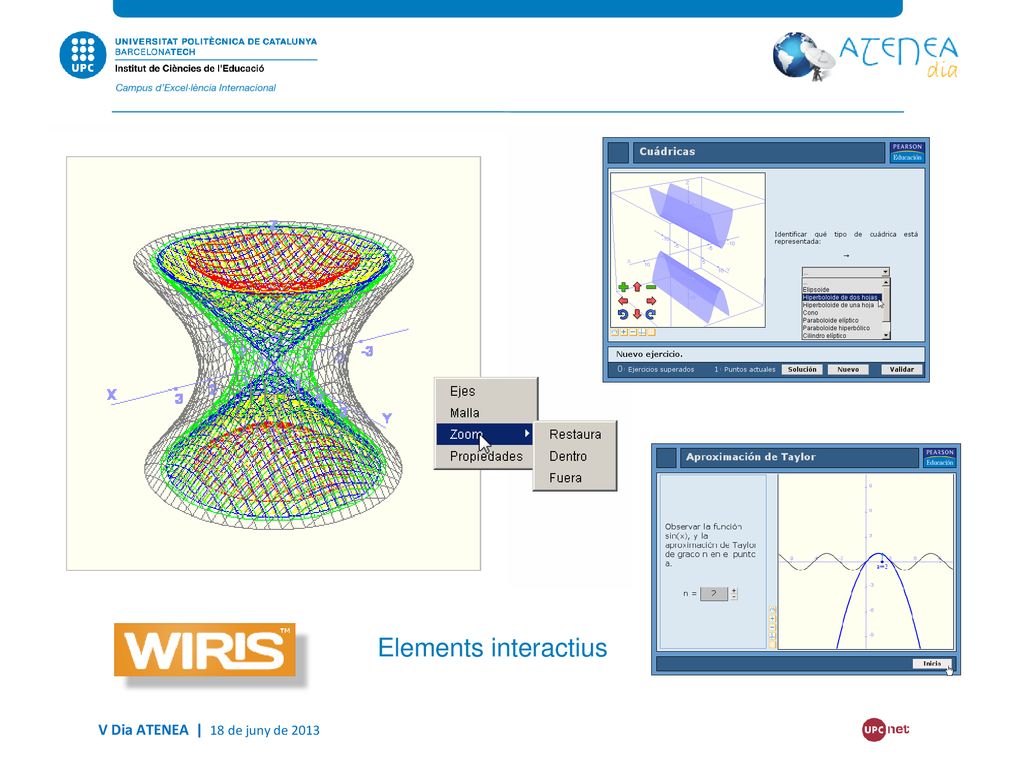Increase n with the stepper plus
Screen dimensions: 1024x768
[734, 590]
